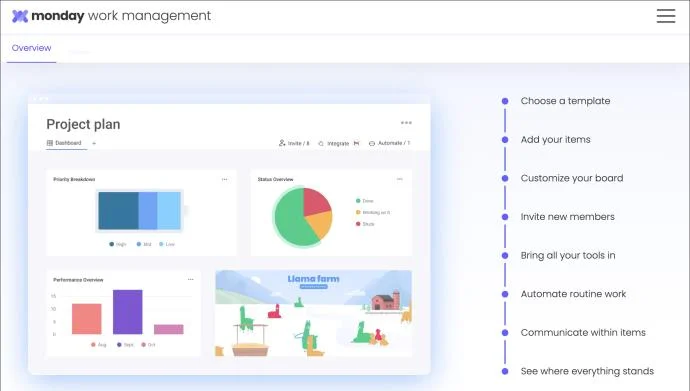Screen dimensions: 690x391
Task: Open the Project plan three-dot options menu
Action: click(x=406, y=123)
